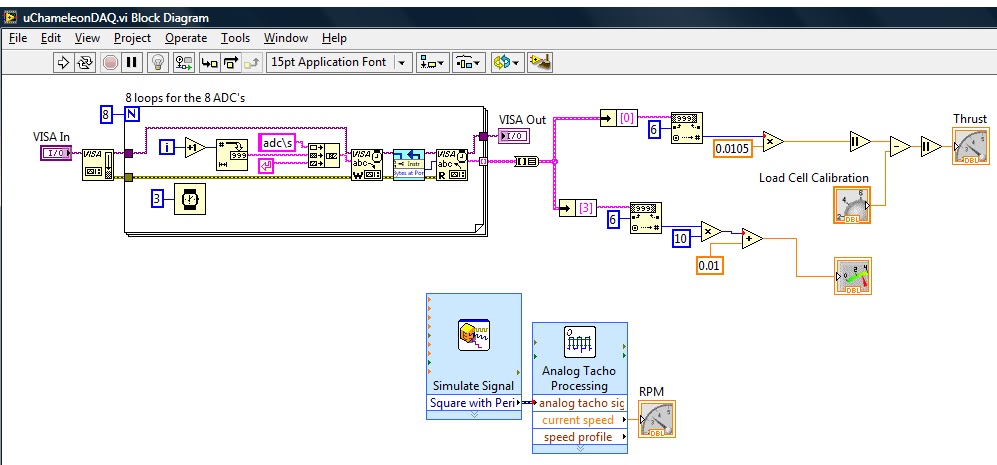Open the Align Objects dropdown

432,62
